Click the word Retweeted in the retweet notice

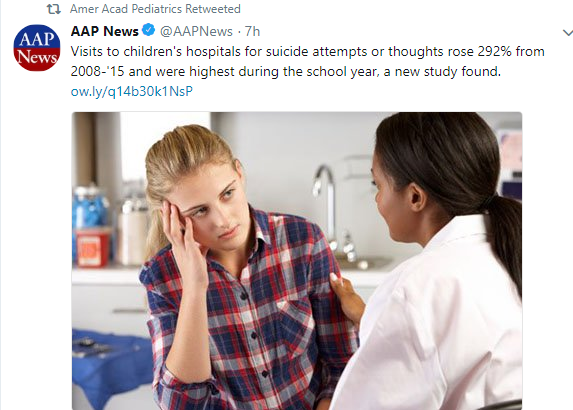213,9
